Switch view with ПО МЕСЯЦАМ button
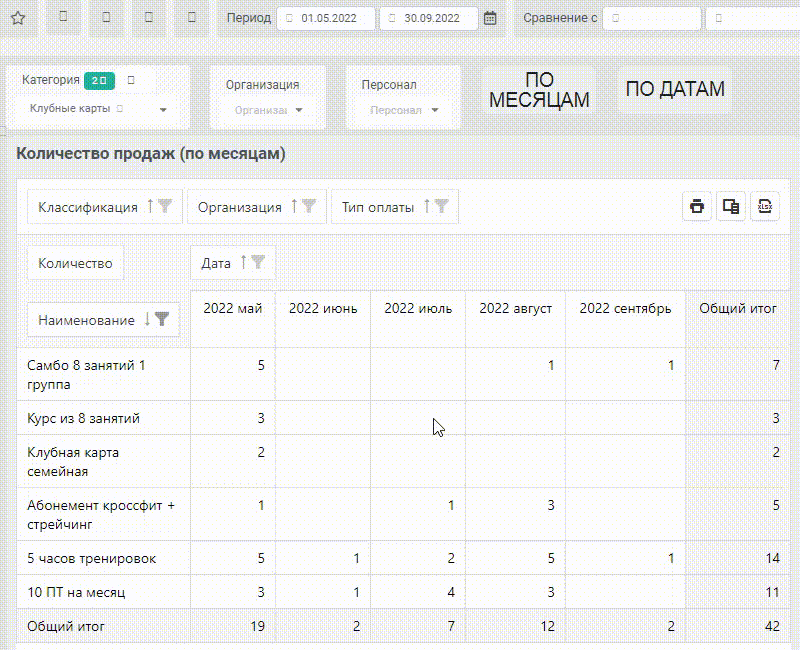 pyautogui.click(x=539, y=90)
